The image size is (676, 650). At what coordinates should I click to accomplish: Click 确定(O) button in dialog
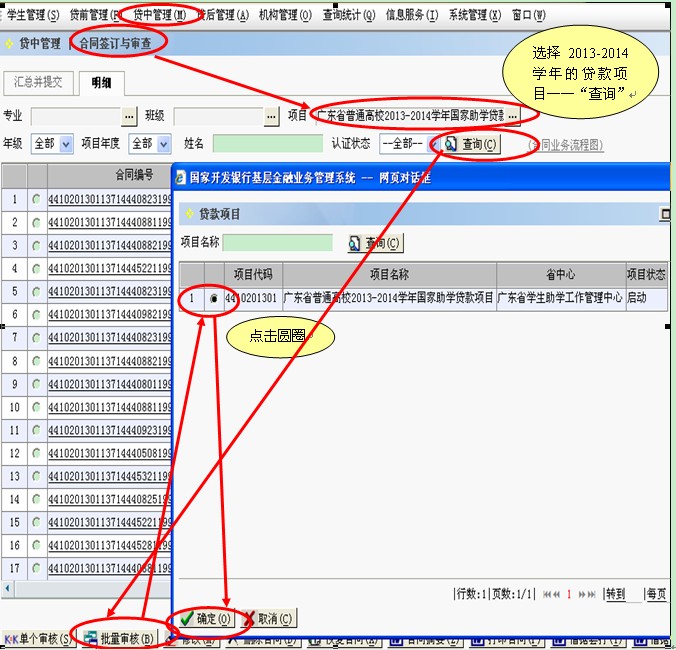(206, 619)
